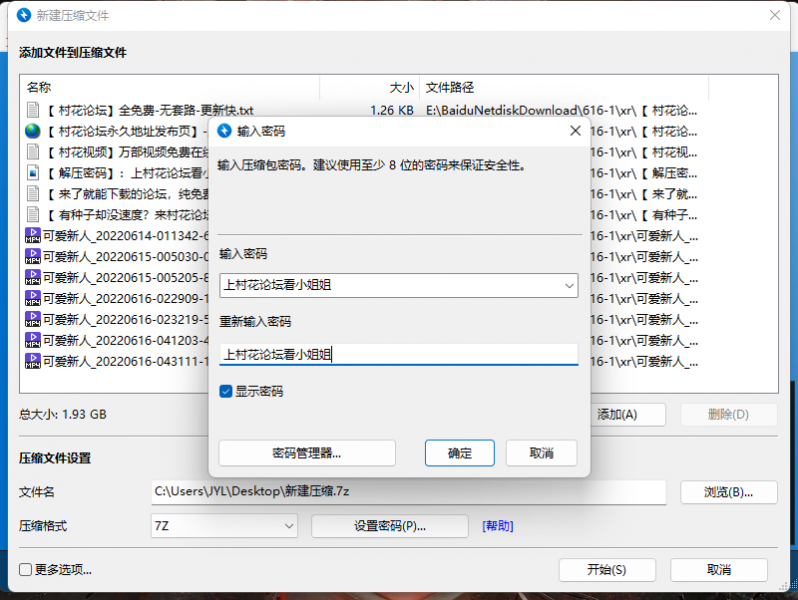Enable the 更多选项 checkbox
This screenshot has width=798, height=600.
(x=26, y=570)
